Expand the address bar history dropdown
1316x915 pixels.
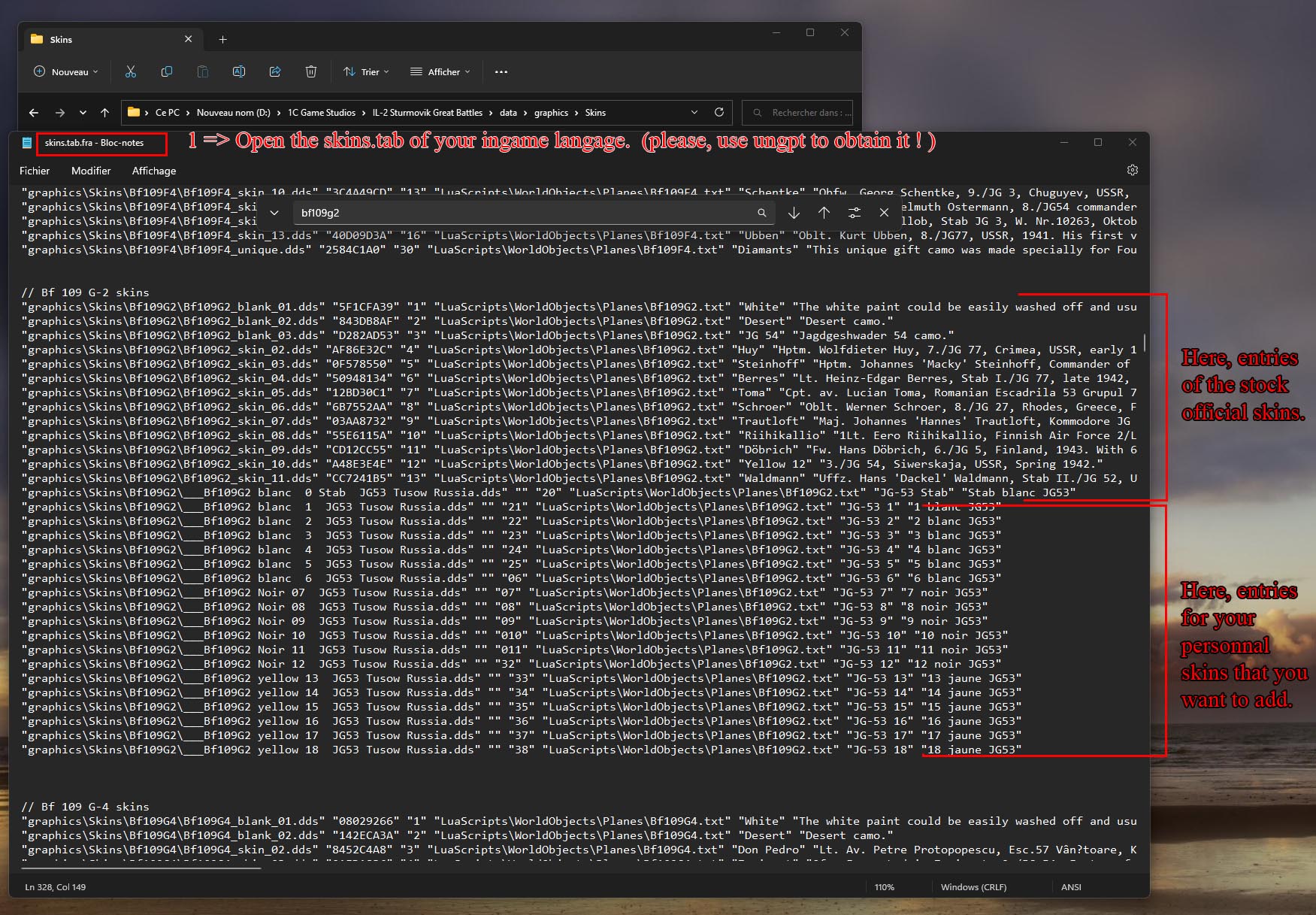point(694,112)
